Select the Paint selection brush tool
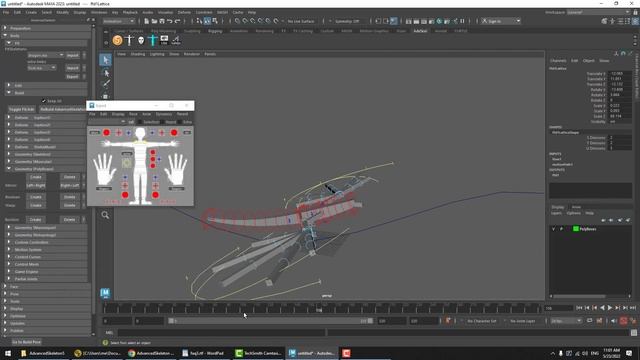The width and height of the screenshot is (640, 360). tap(105, 84)
